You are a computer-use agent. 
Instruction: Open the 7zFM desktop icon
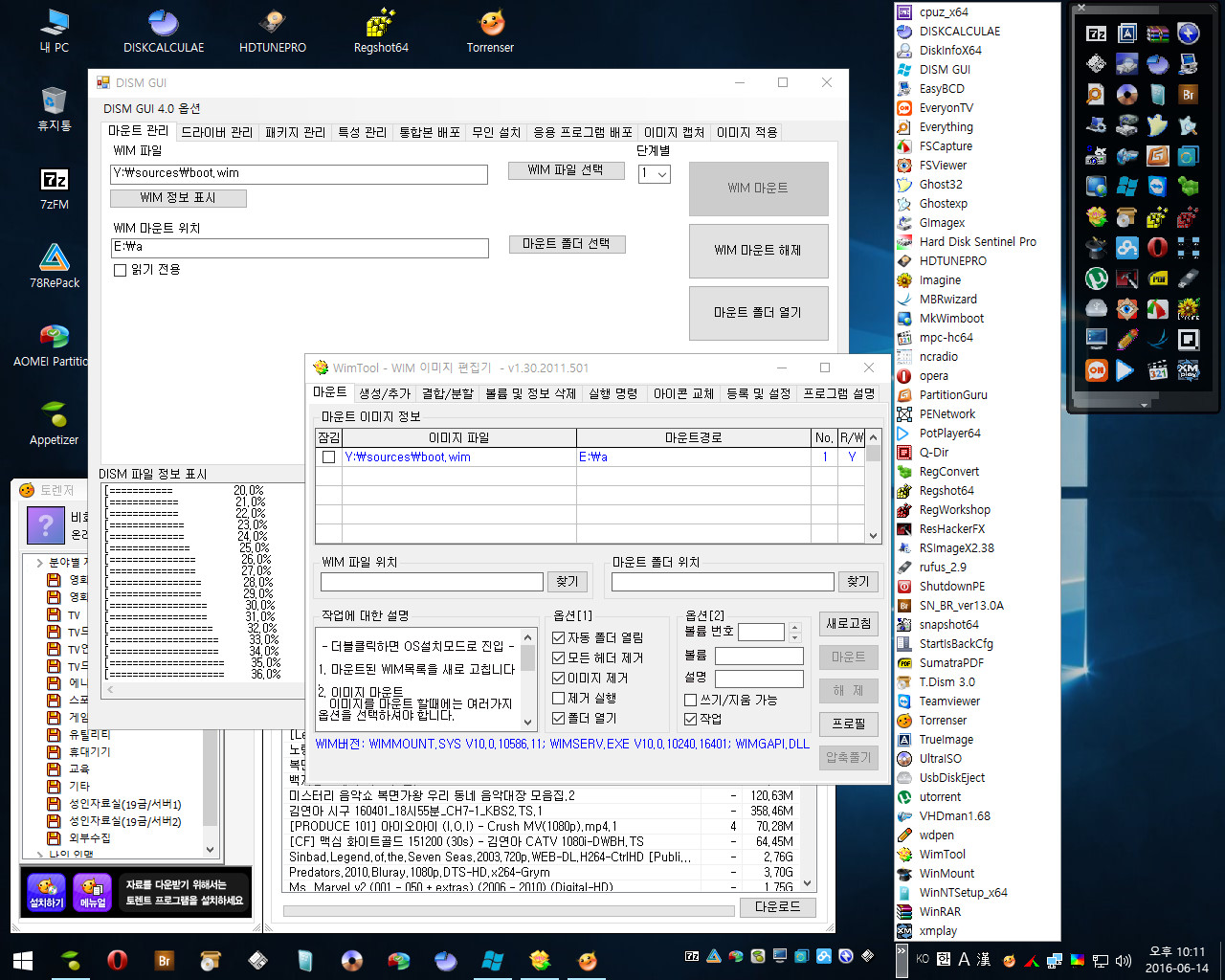point(55,187)
